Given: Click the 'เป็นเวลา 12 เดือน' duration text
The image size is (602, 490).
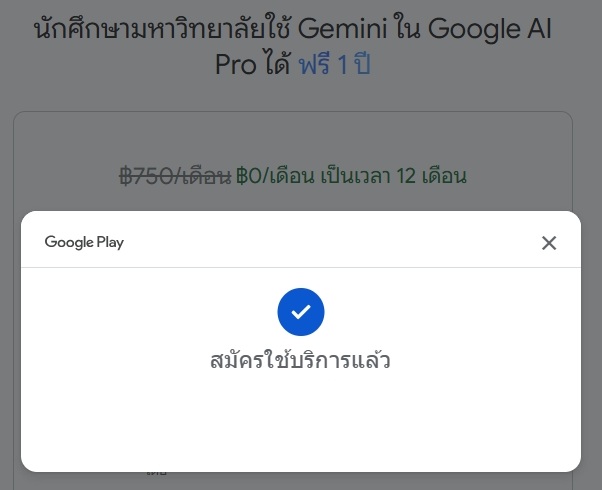Looking at the screenshot, I should (x=394, y=177).
